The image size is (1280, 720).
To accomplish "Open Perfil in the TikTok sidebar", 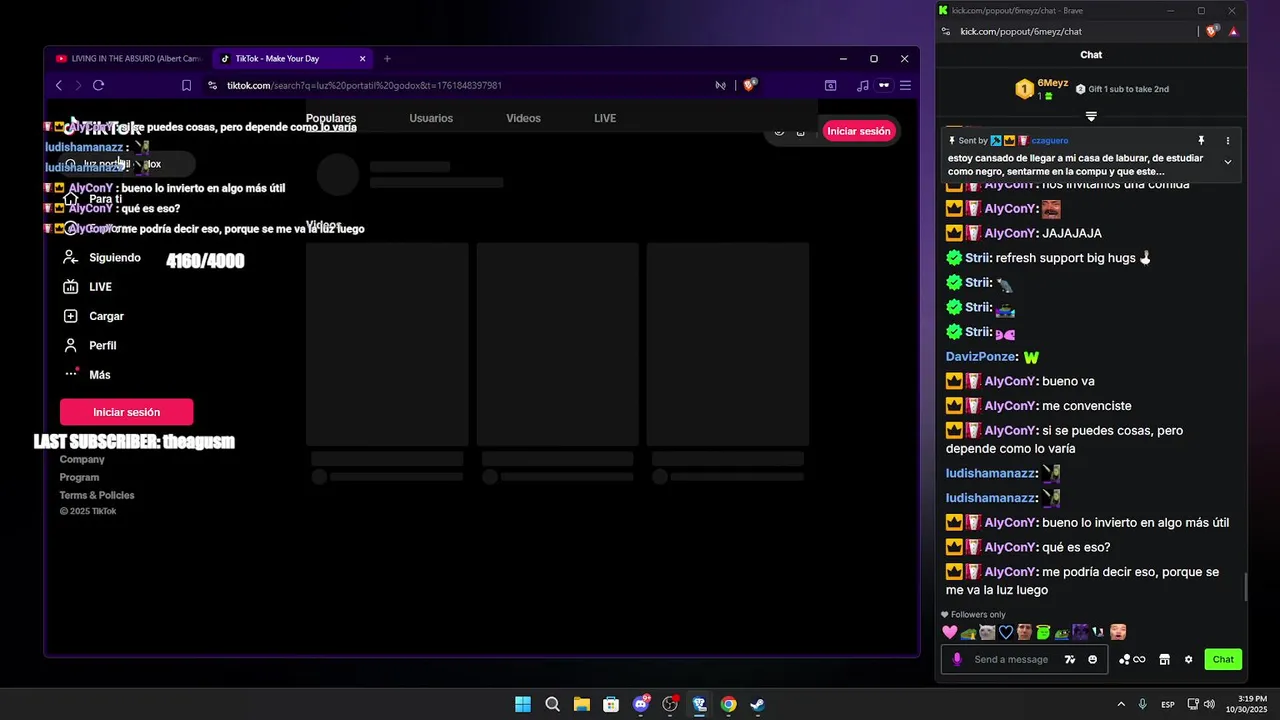I will point(91,345).
